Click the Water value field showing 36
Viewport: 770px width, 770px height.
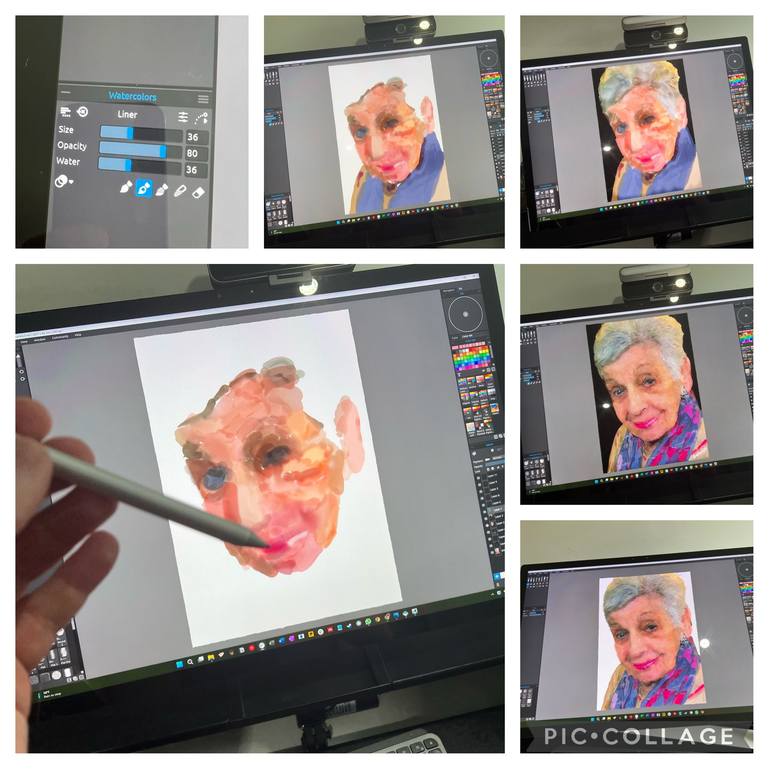click(196, 170)
